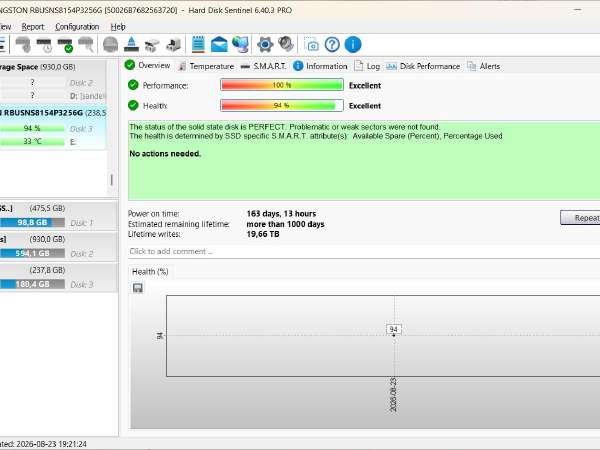Open the disk with clock scheduled test icon
Viewport: 600px width, 450px height.
point(44,45)
